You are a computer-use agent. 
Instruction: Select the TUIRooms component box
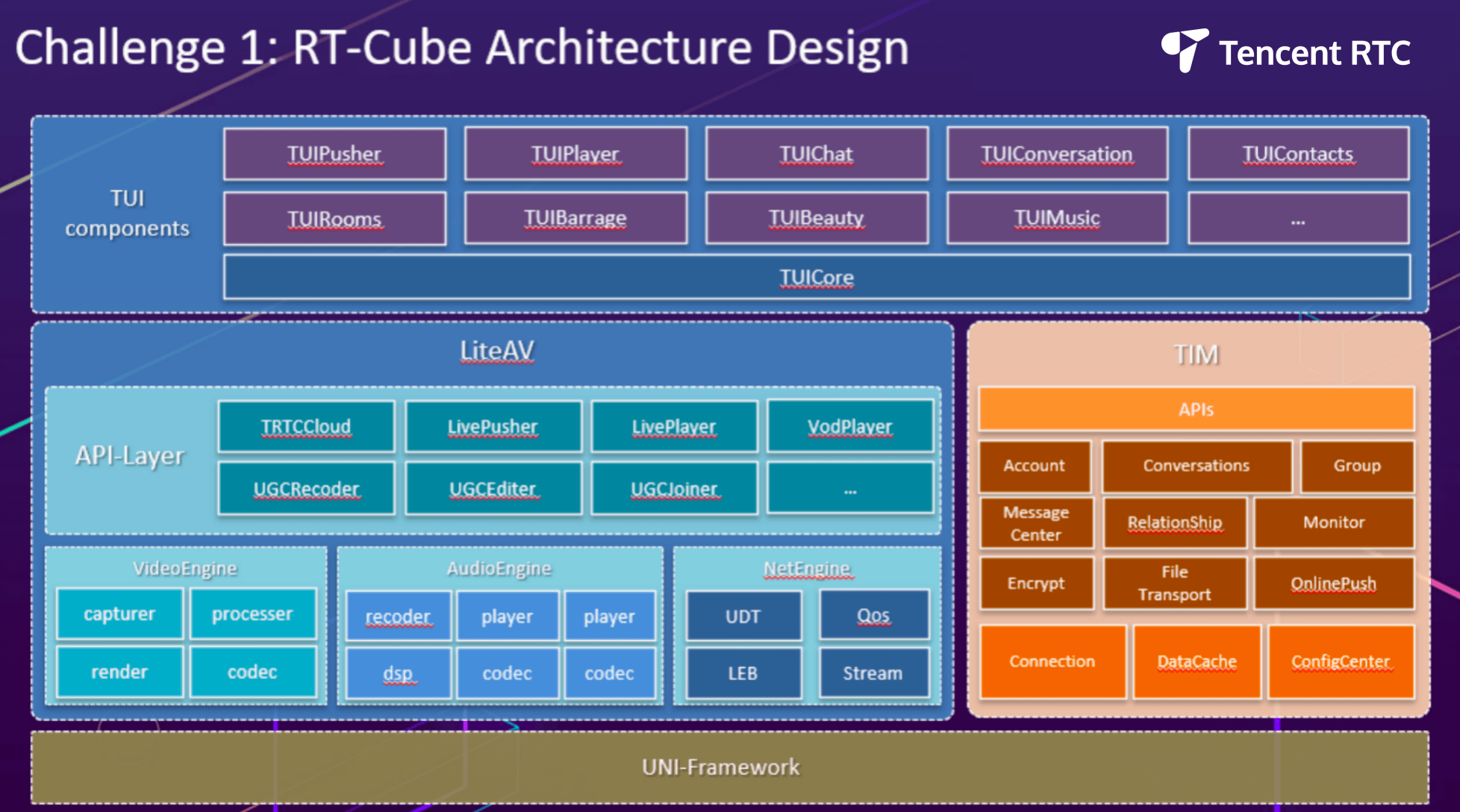[334, 219]
